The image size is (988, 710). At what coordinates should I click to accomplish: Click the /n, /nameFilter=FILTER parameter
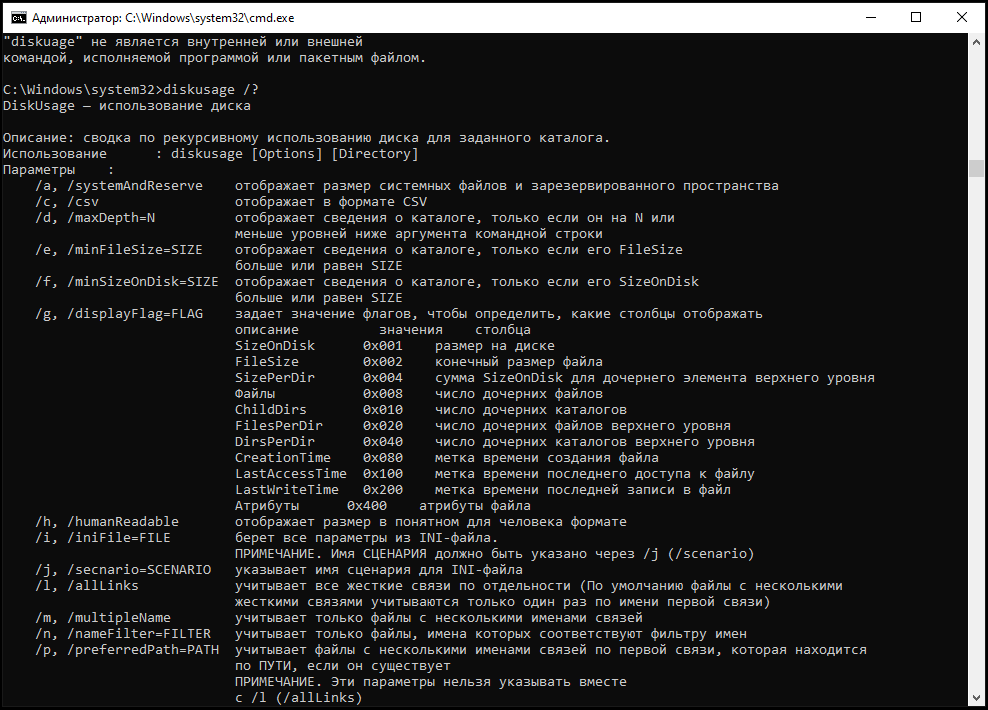coord(123,634)
